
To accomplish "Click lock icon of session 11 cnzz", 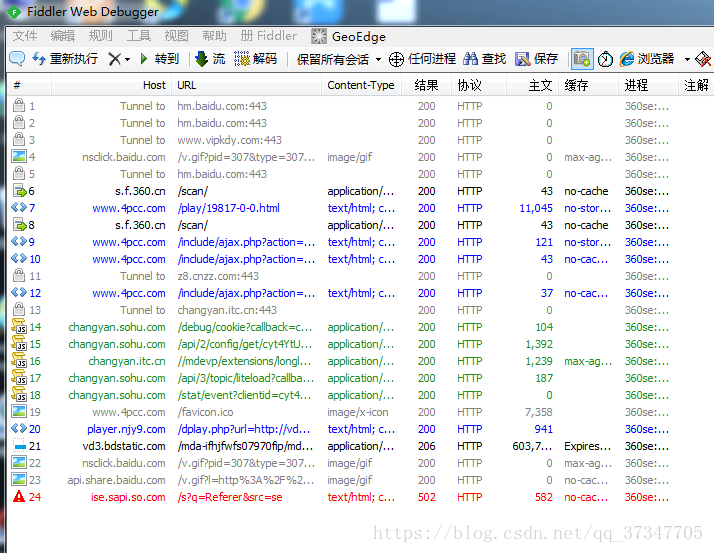I will click(x=19, y=276).
